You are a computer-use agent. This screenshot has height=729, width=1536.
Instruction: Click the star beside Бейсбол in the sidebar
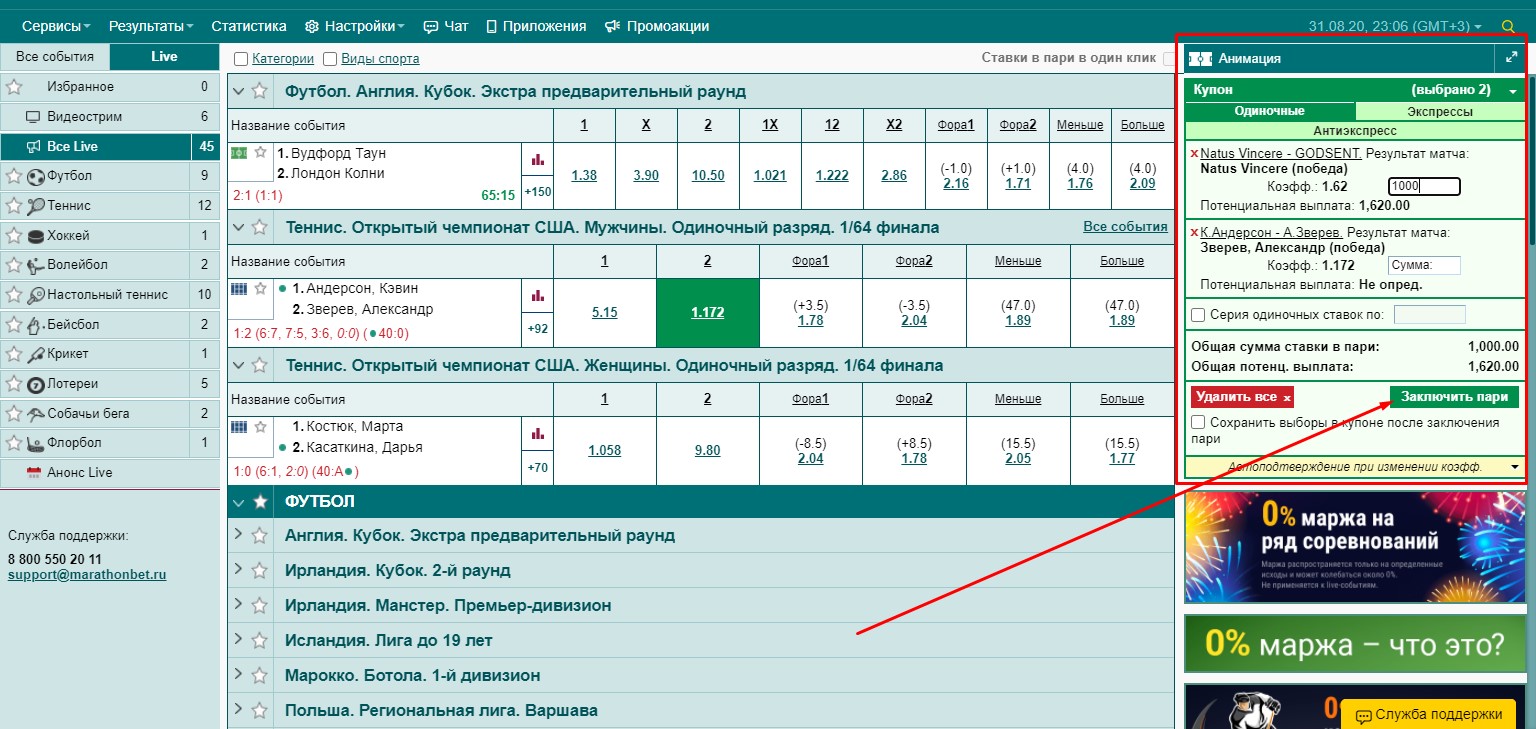[14, 325]
